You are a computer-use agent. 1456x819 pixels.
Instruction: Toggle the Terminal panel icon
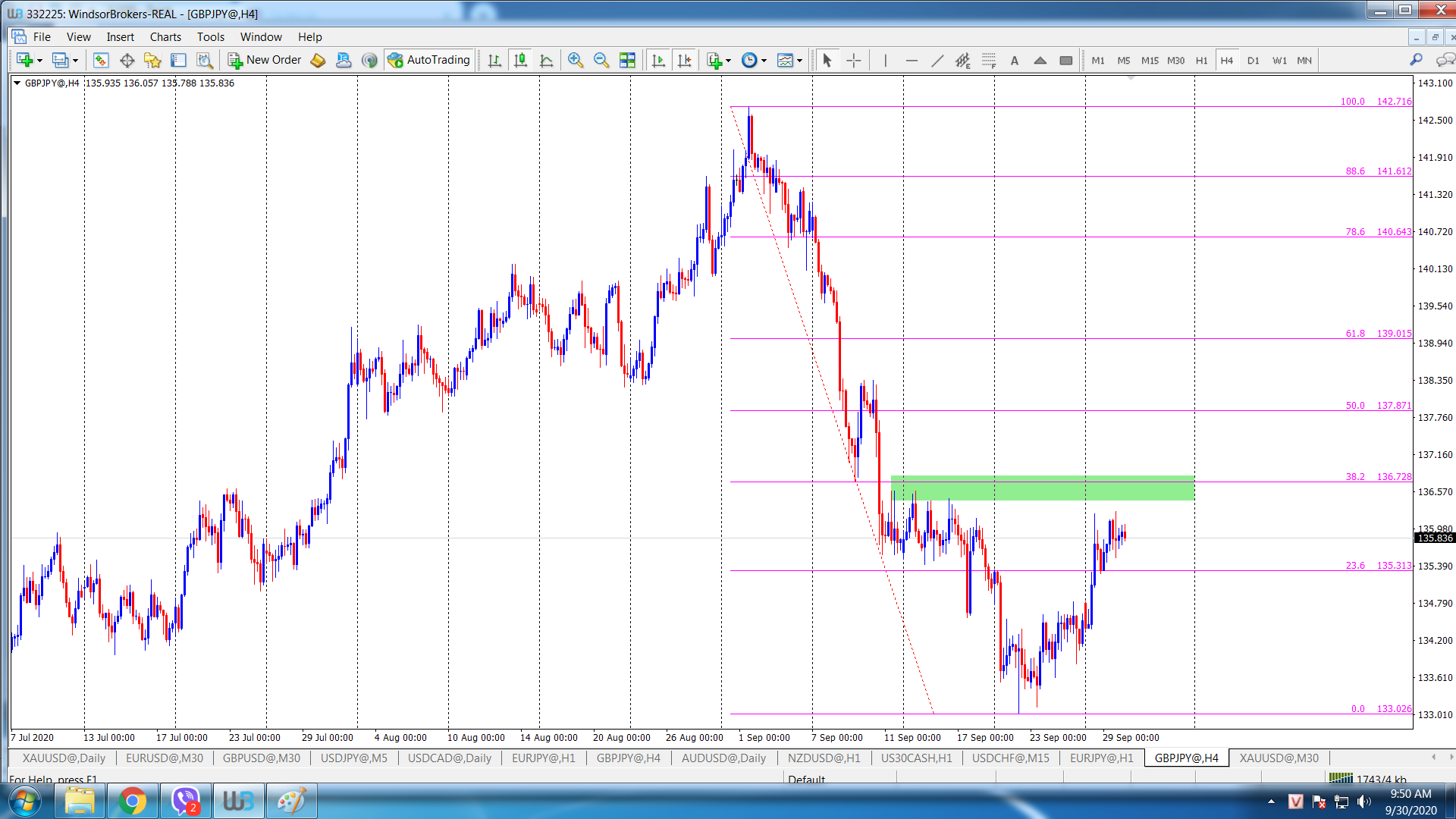[178, 60]
